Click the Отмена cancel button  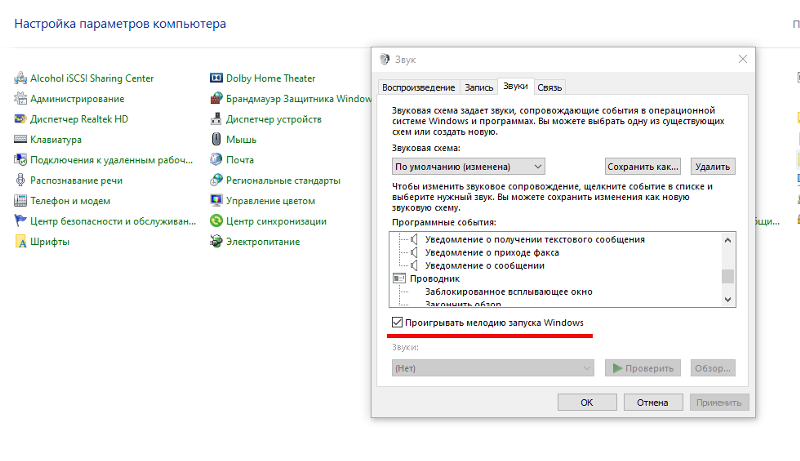[x=653, y=402]
